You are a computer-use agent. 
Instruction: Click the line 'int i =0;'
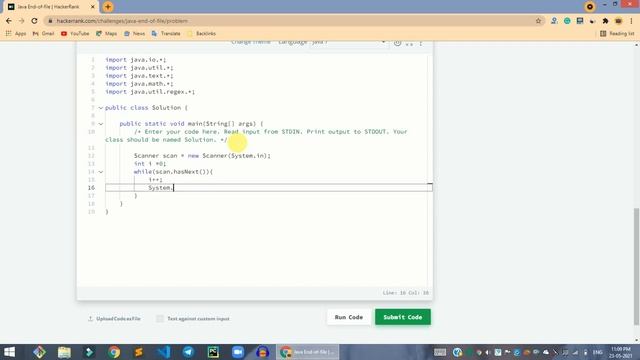point(150,164)
